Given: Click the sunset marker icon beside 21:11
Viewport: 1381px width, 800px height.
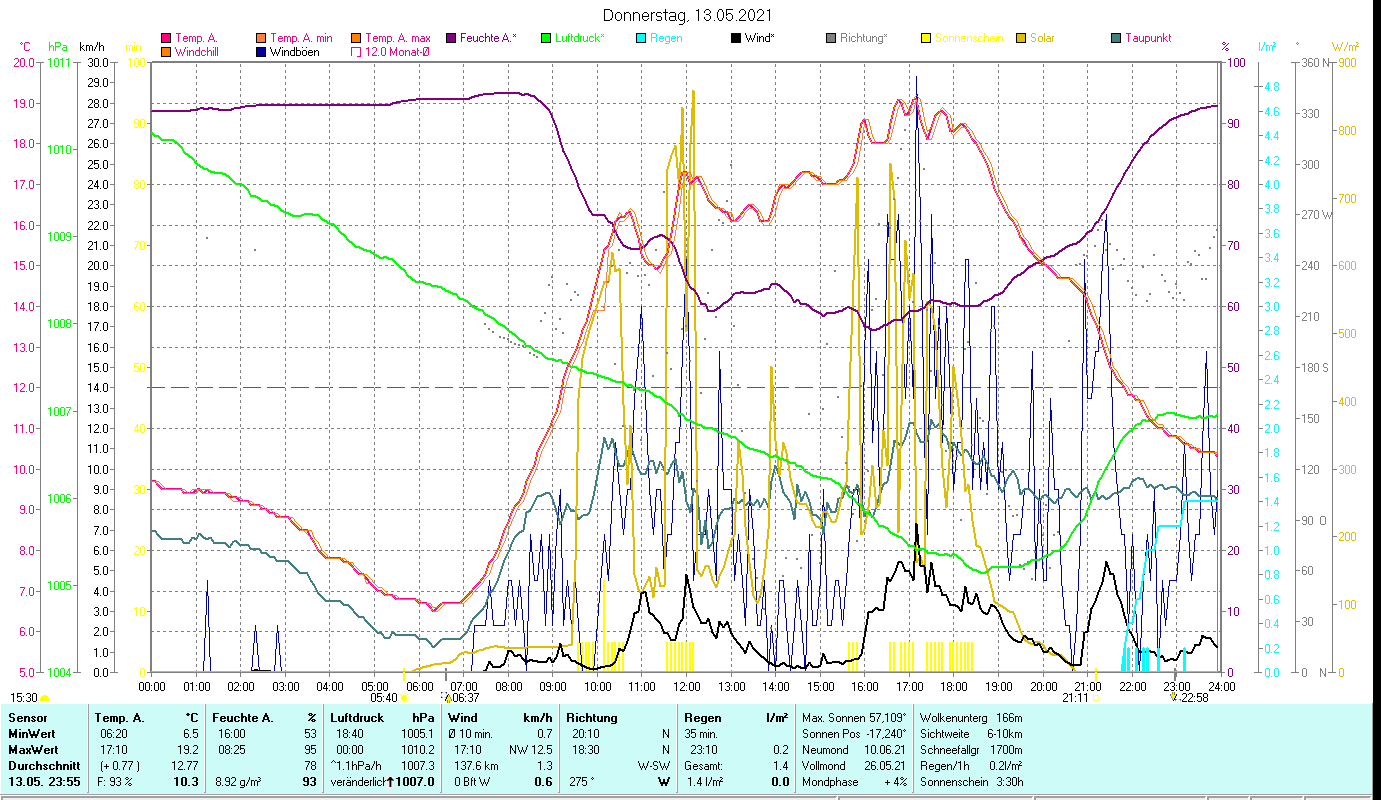Looking at the screenshot, I should click(1096, 698).
